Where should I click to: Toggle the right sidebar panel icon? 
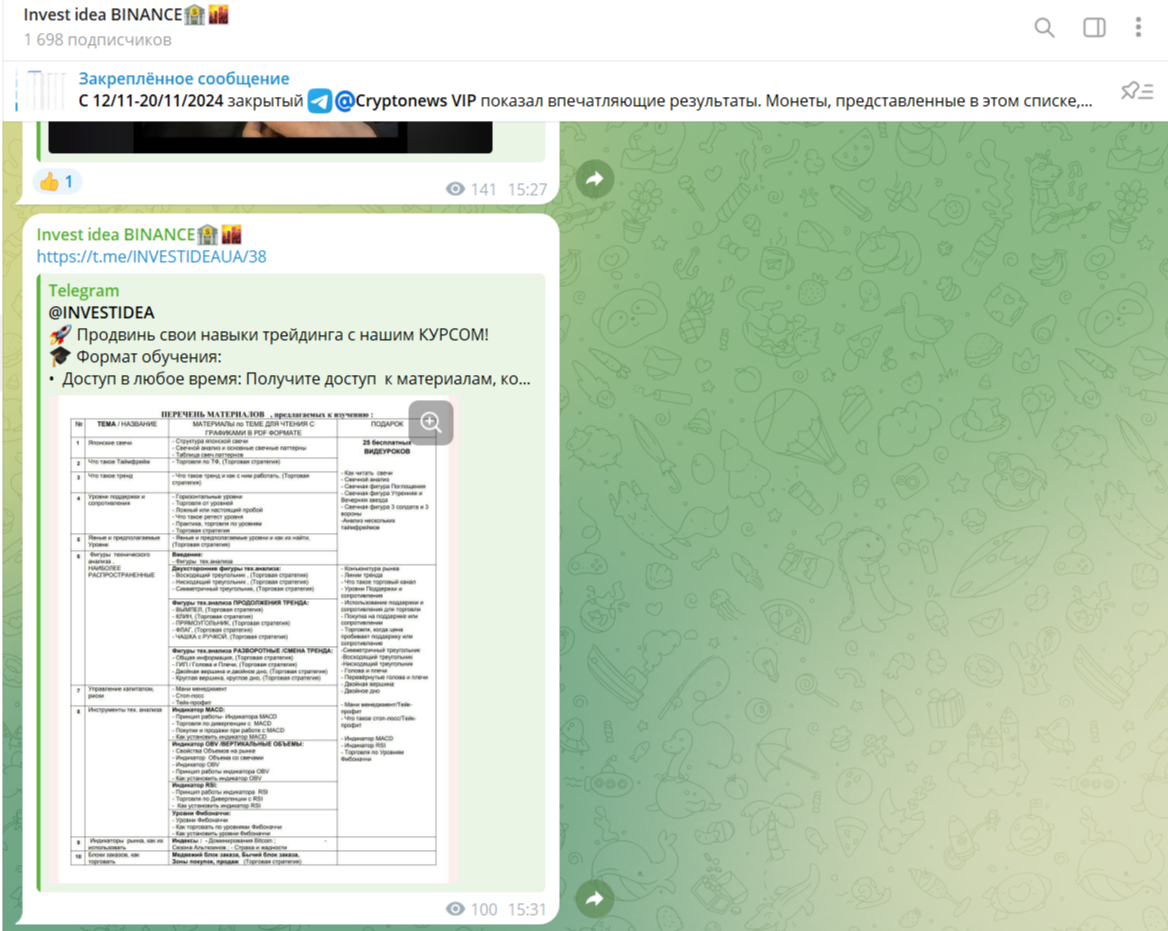tap(1094, 28)
